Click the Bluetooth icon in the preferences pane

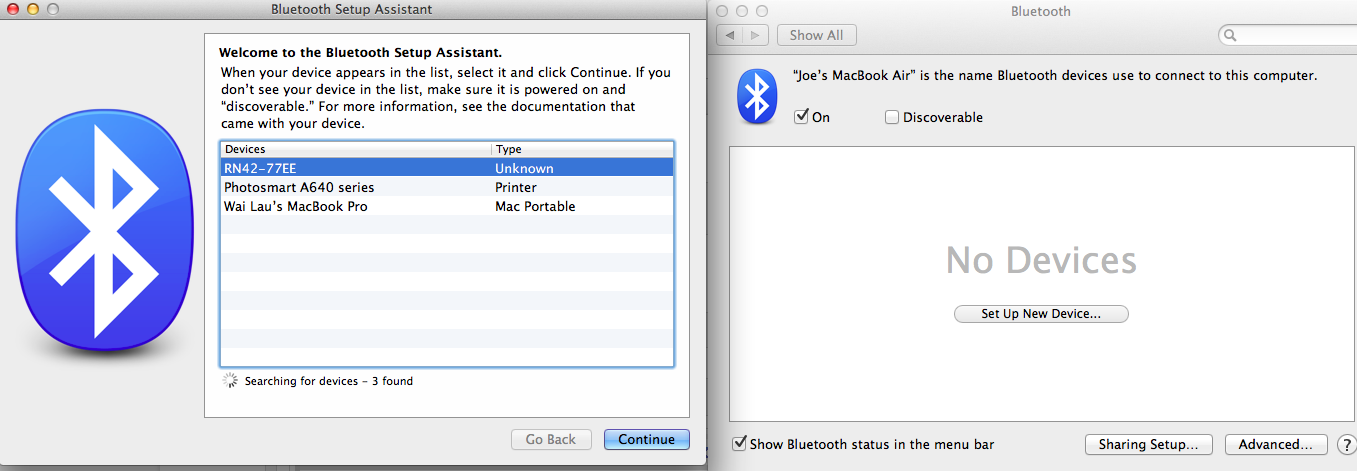tap(758, 98)
